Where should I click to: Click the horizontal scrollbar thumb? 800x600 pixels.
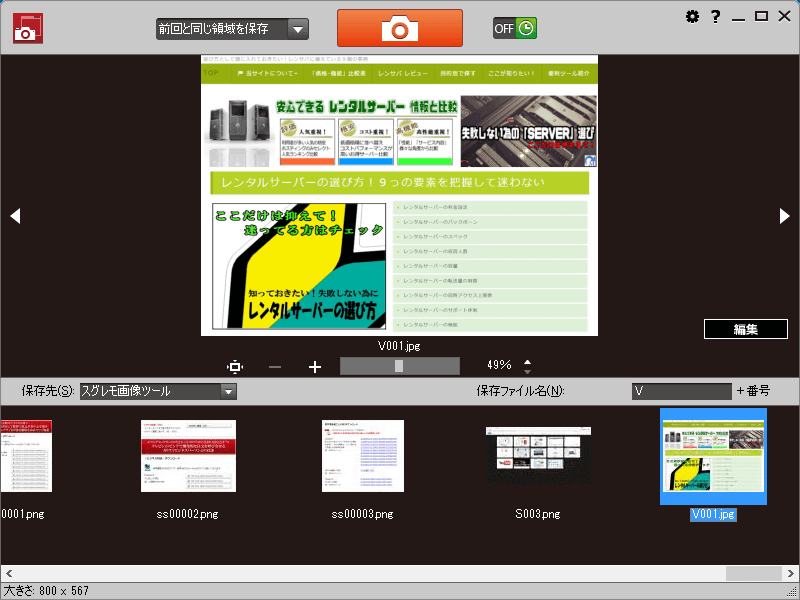click(x=754, y=573)
